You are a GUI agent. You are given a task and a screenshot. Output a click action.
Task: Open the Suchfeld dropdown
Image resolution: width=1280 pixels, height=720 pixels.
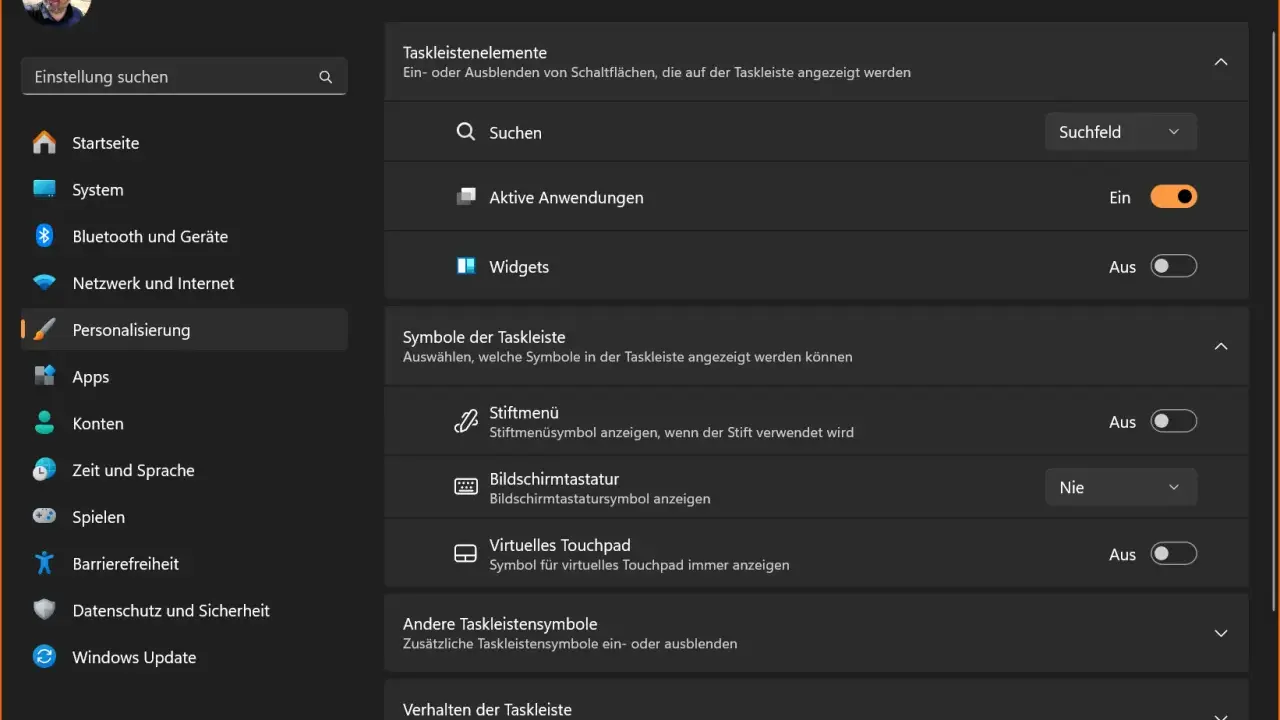pyautogui.click(x=1121, y=132)
